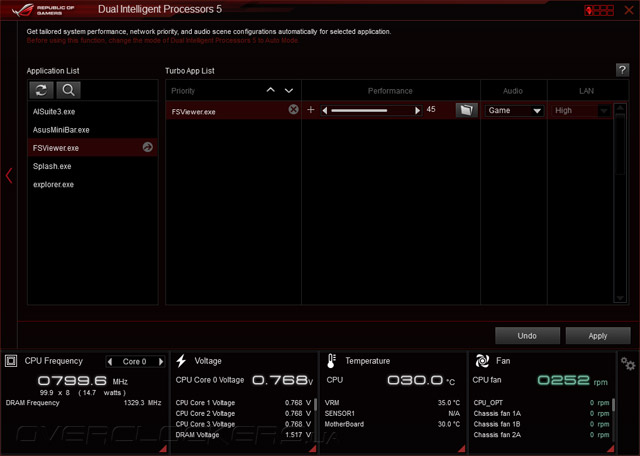Select AISuite3.exe in Application List

click(93, 111)
